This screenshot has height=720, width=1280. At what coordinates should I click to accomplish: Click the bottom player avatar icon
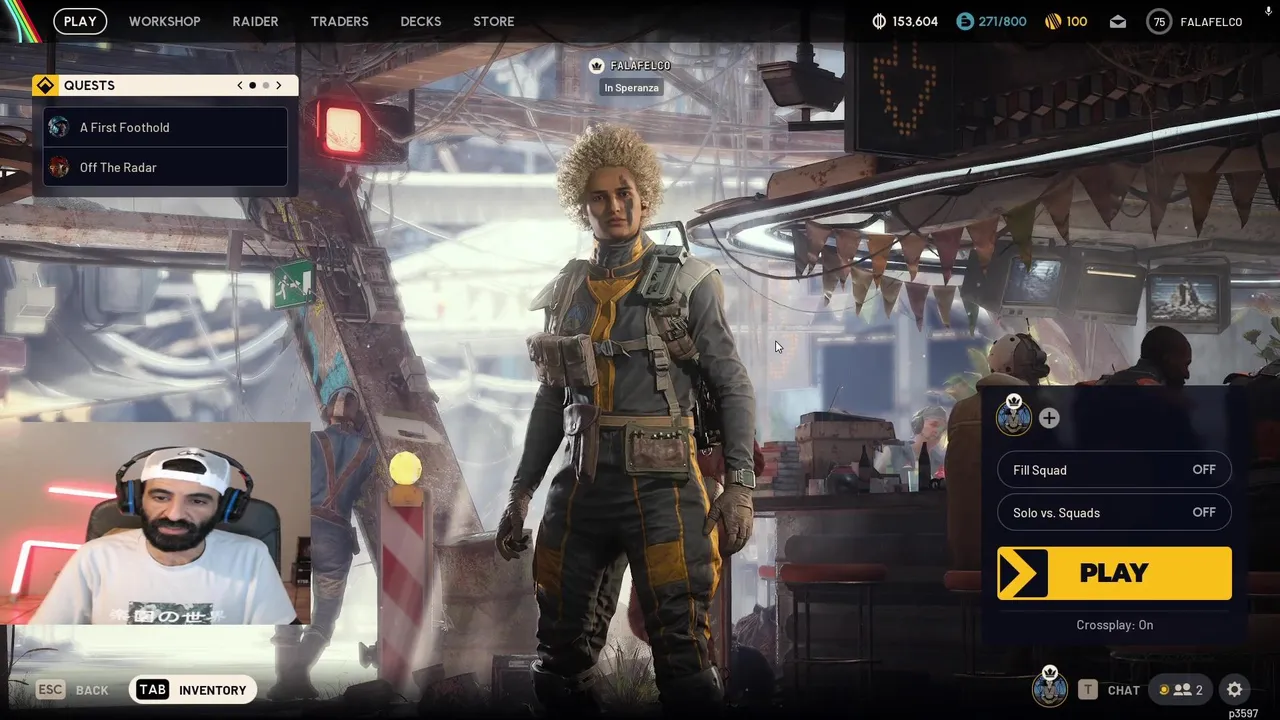(x=1049, y=687)
